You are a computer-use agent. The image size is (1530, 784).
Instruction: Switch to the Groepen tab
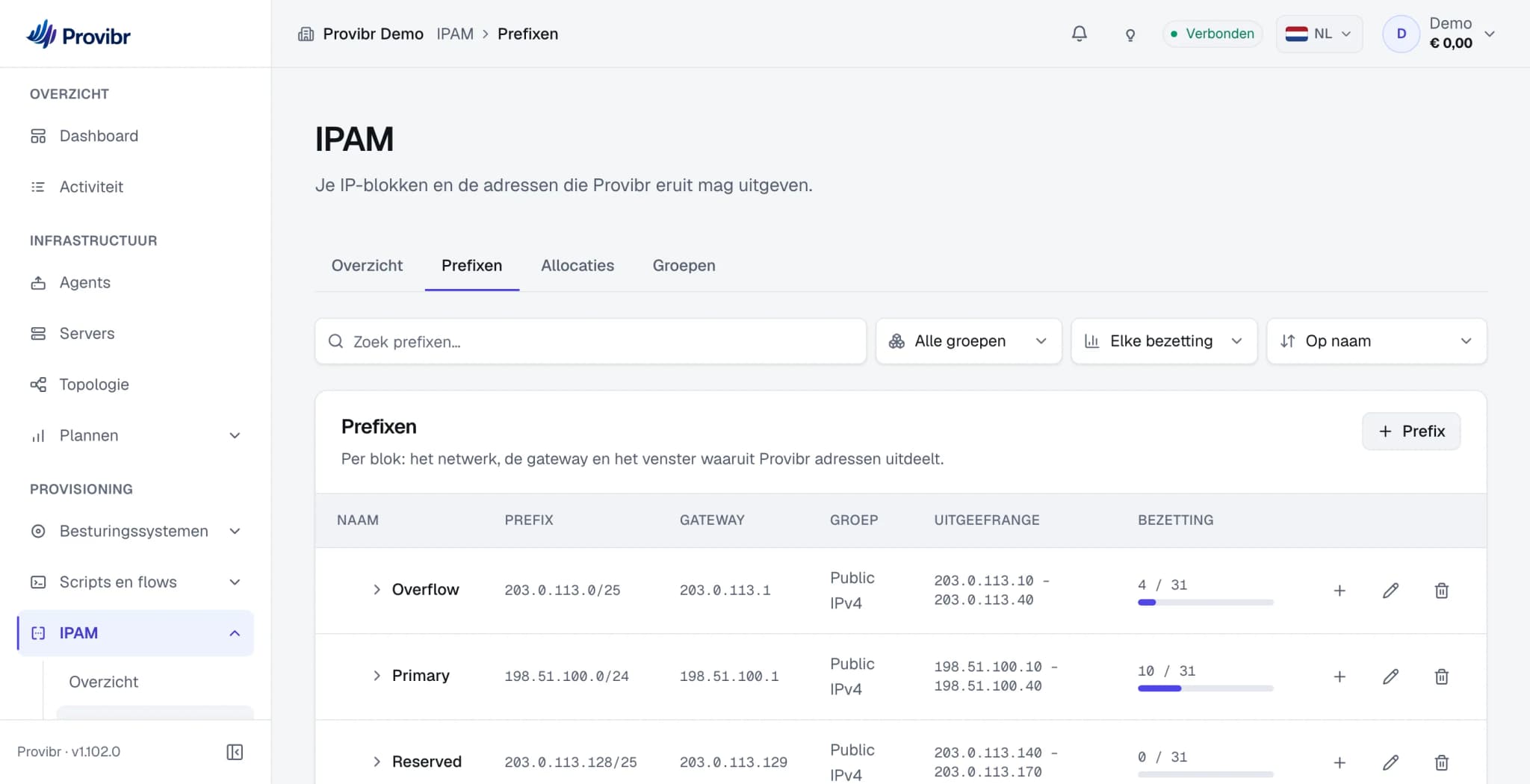coord(684,265)
